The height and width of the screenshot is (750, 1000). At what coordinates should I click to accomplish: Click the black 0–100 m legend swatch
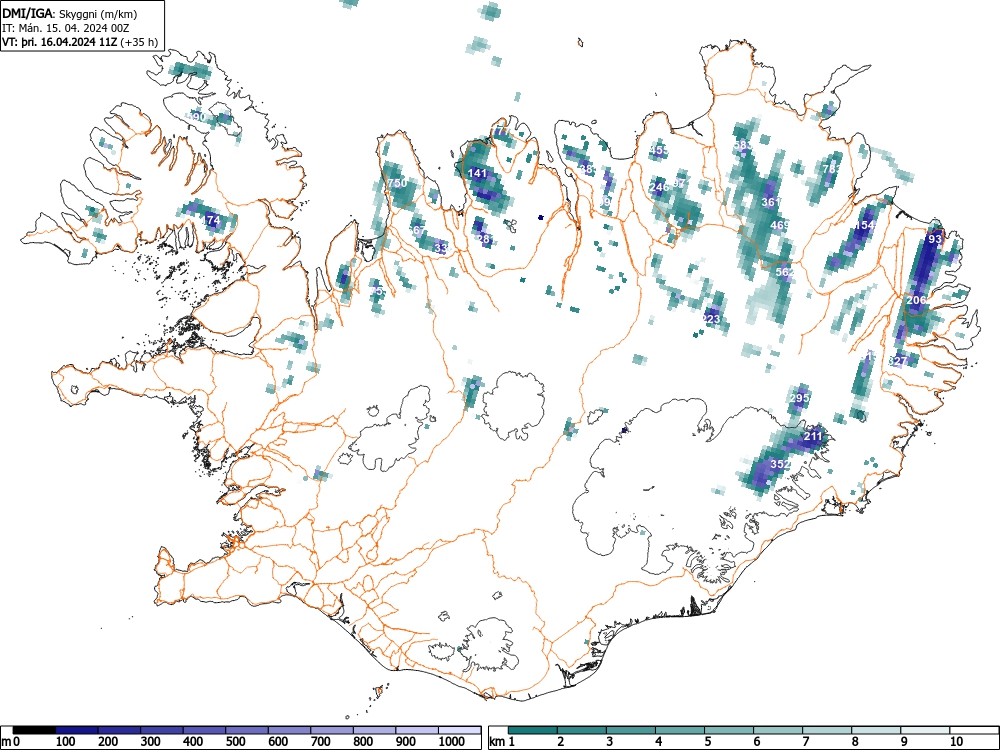(x=34, y=730)
